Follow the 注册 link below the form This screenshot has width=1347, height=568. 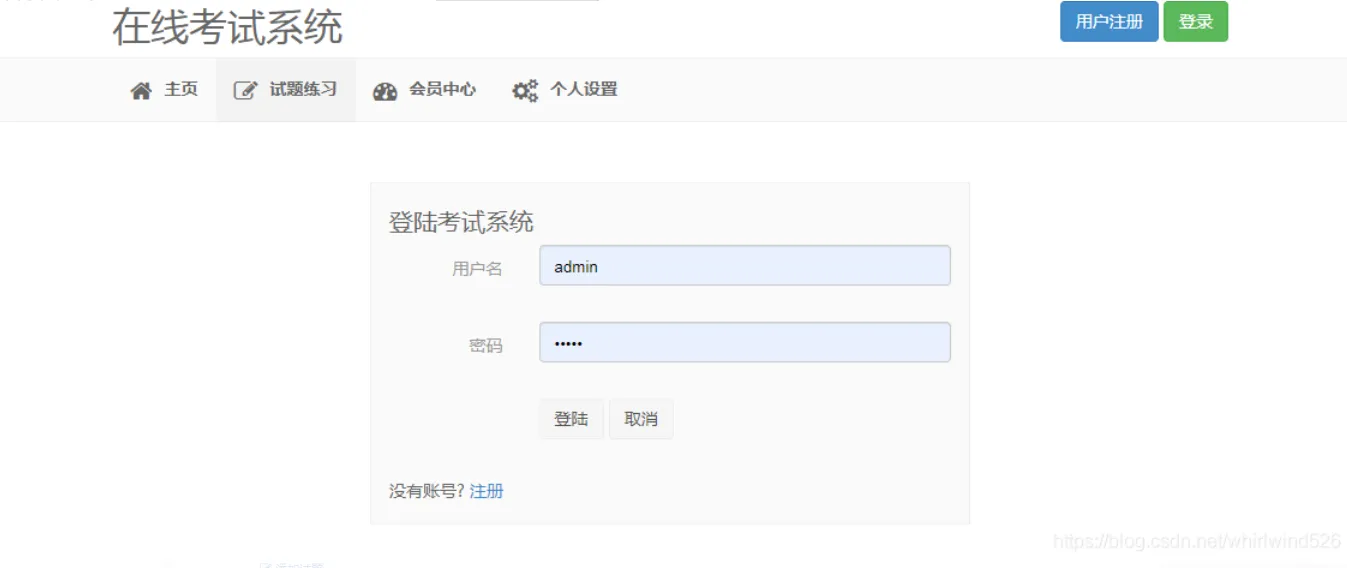click(x=487, y=491)
